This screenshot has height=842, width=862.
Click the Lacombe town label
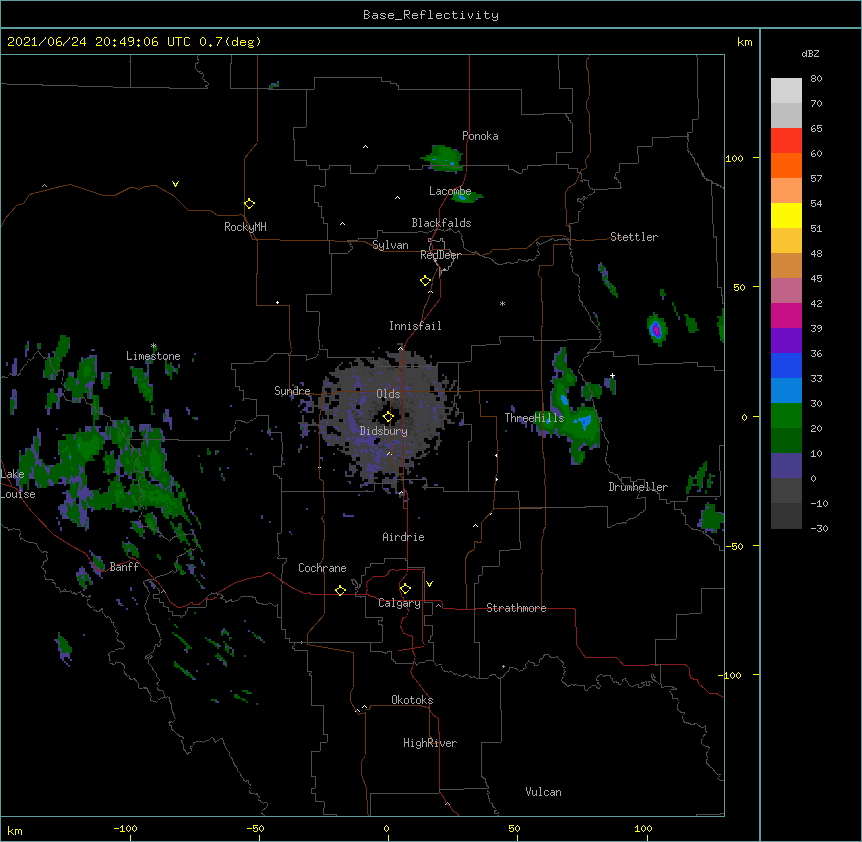450,191
